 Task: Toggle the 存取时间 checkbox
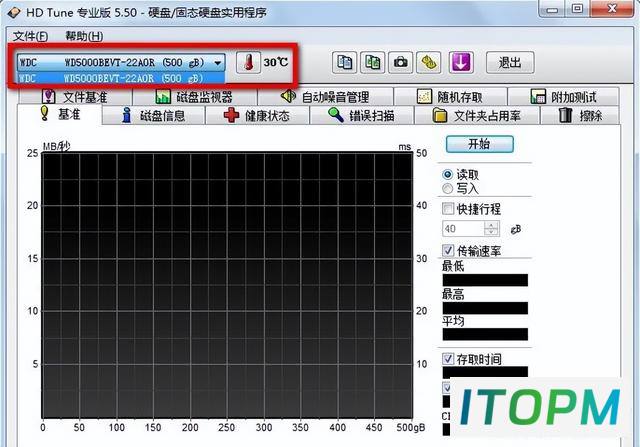[448, 359]
